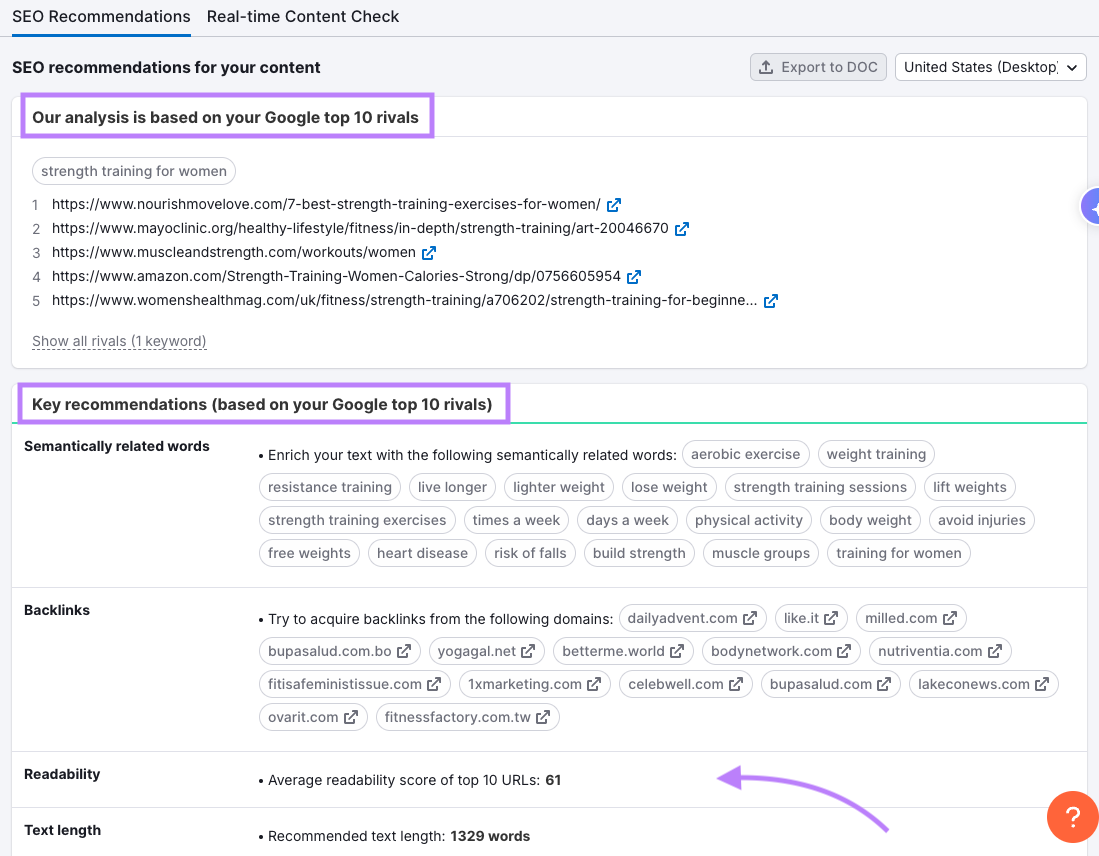Click the Export to DOC button

(818, 67)
